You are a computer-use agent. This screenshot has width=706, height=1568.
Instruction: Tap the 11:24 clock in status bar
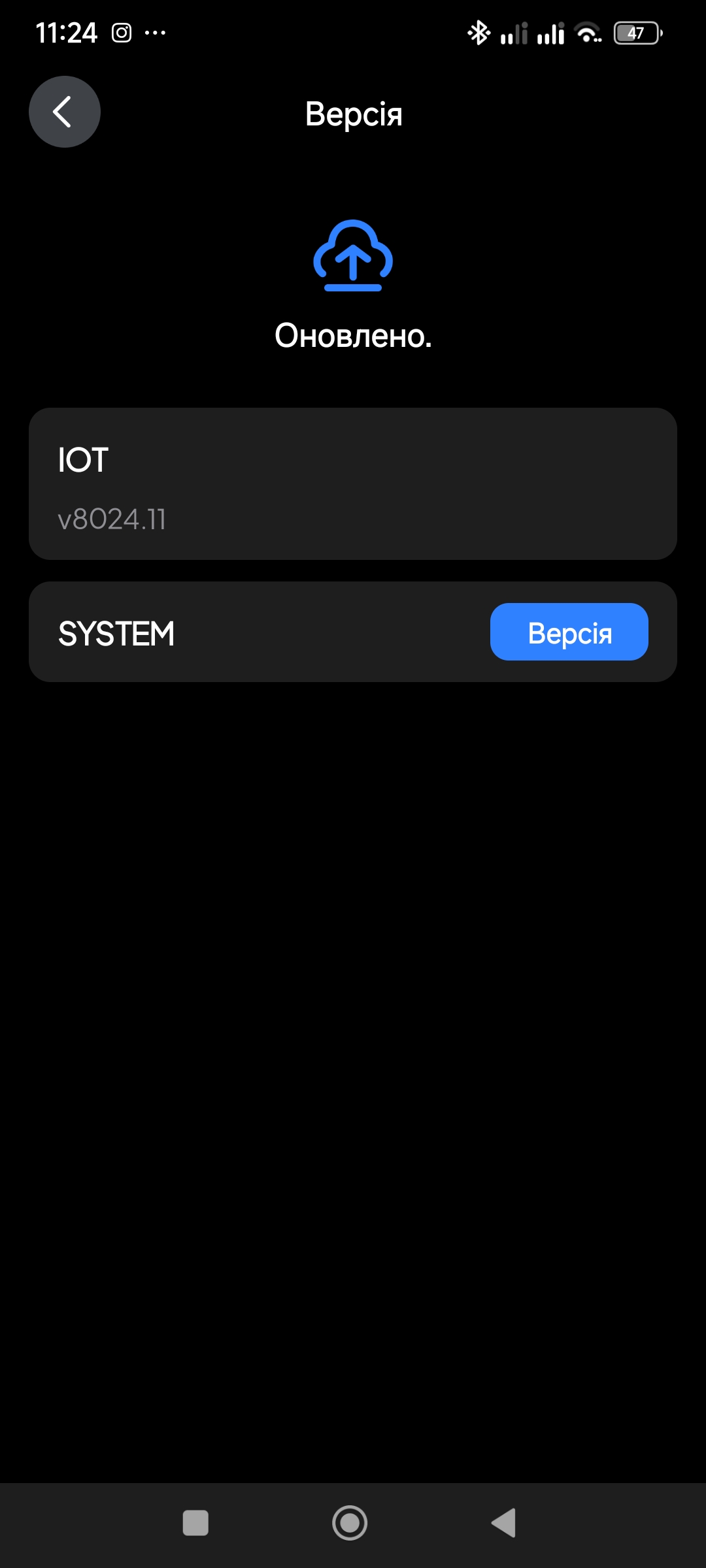66,33
